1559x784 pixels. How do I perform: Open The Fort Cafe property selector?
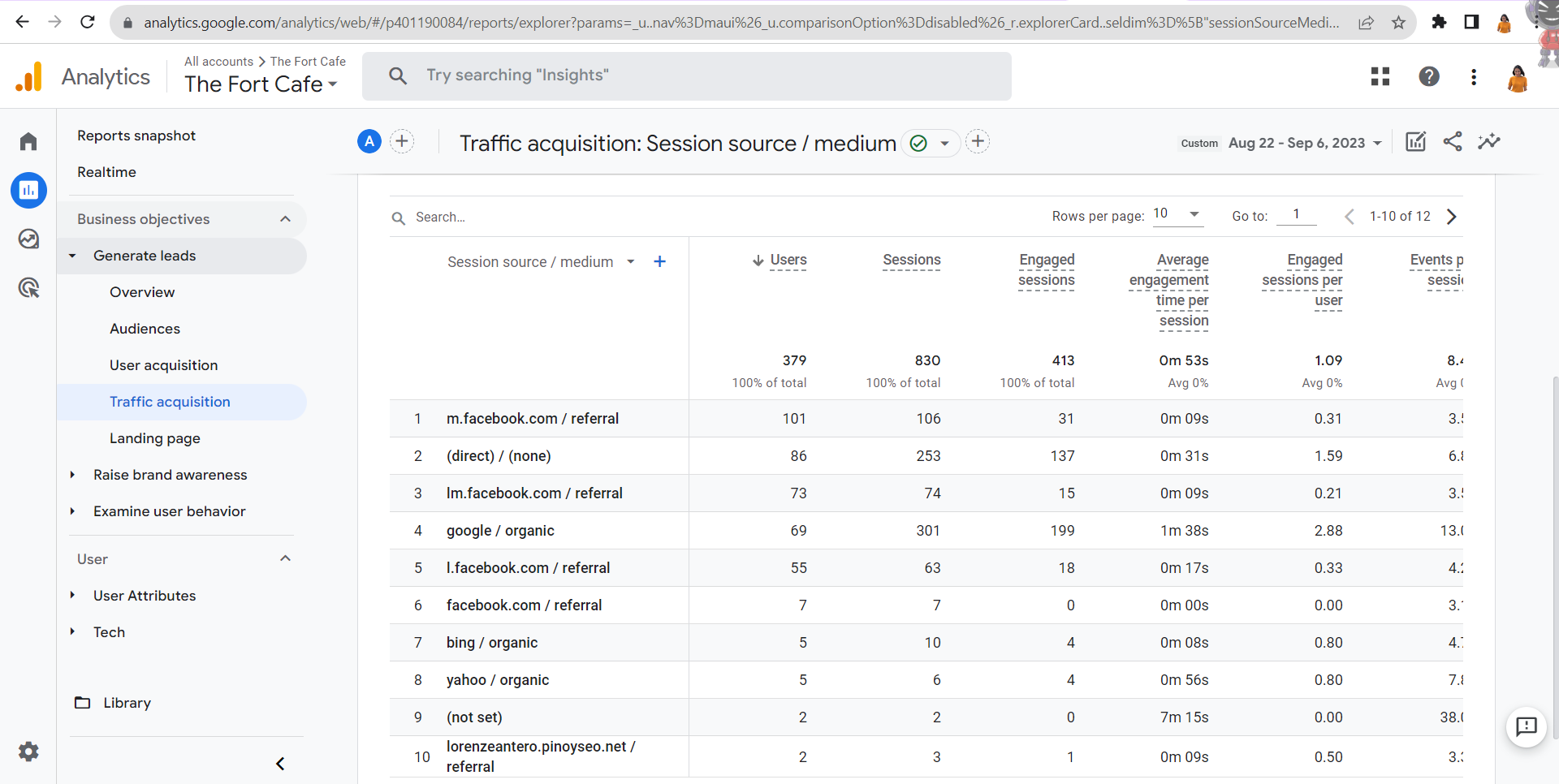(x=261, y=84)
